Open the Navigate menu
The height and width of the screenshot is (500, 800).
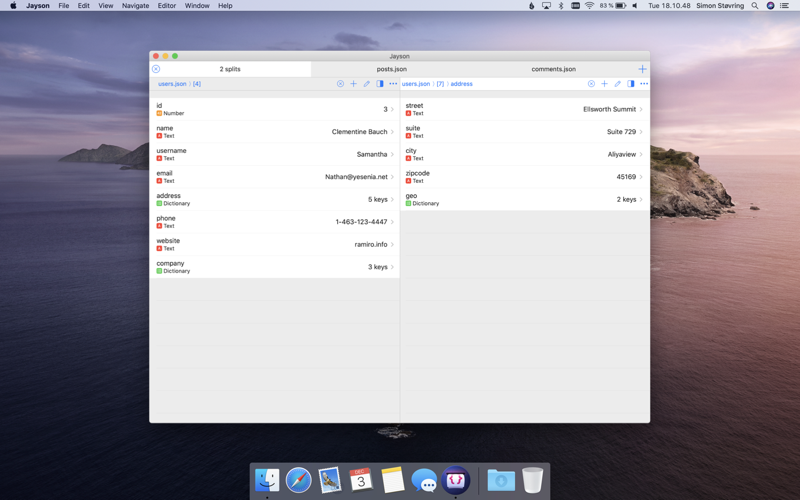coord(135,6)
